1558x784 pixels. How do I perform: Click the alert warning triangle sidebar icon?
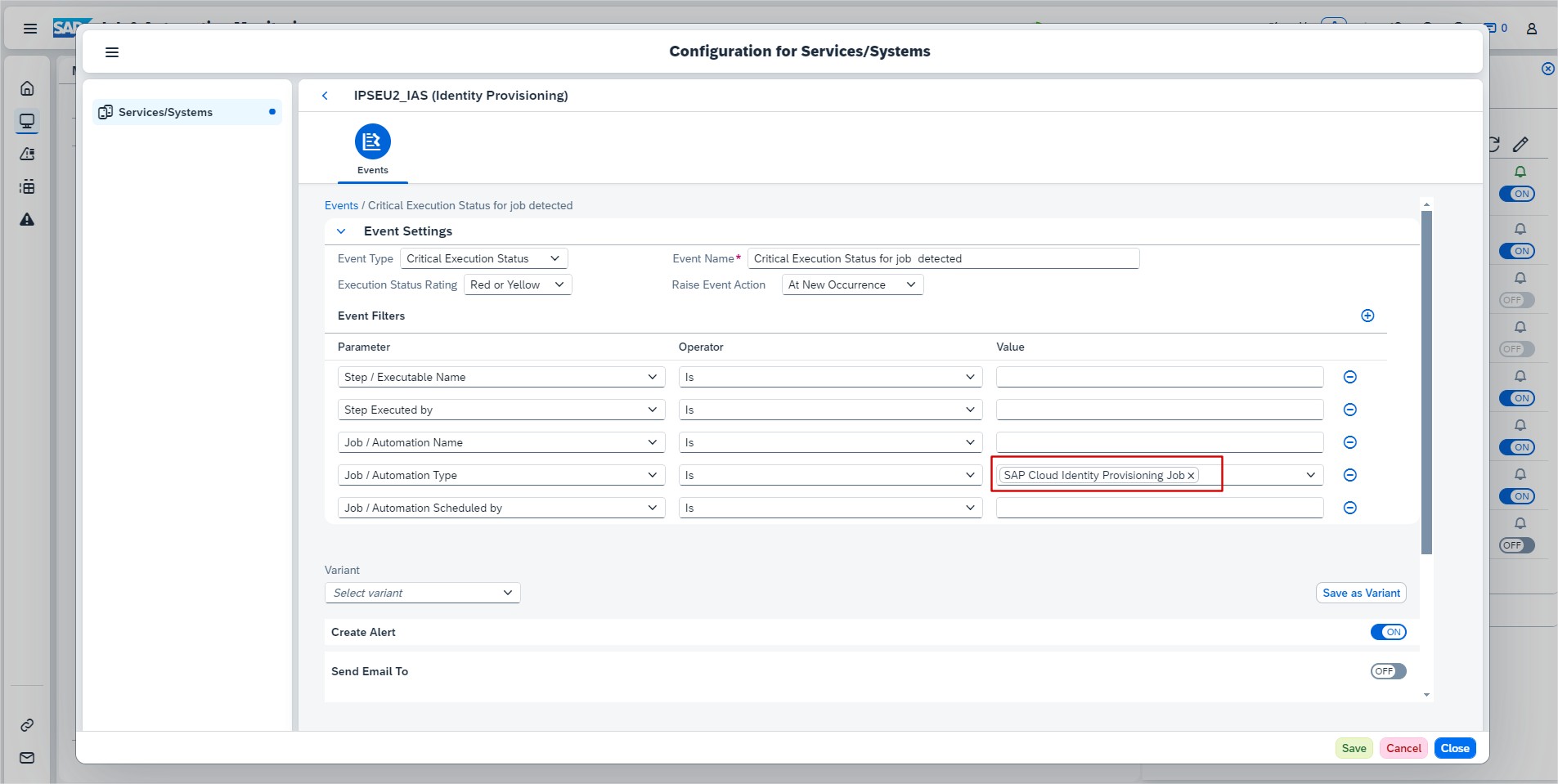click(27, 219)
